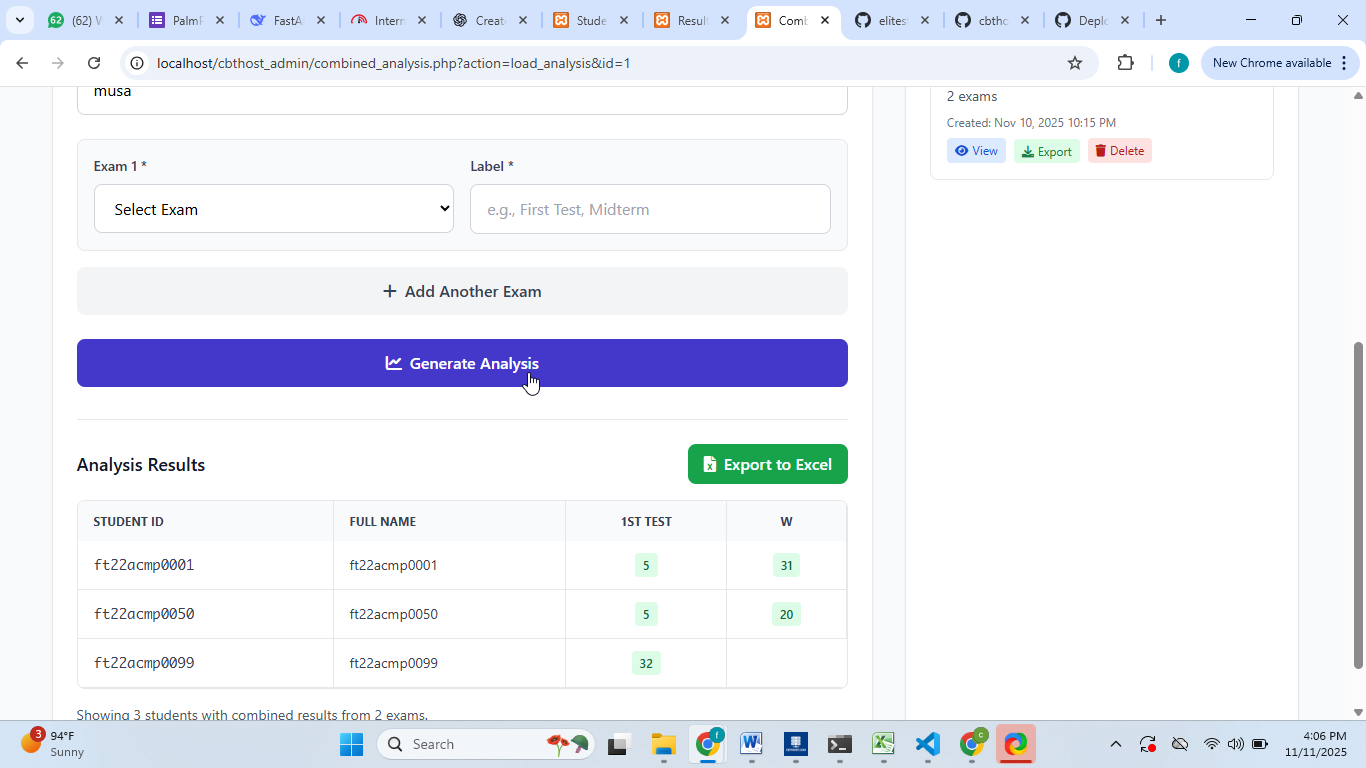Click the chart icon on Generate Analysis
Screen dimensions: 1366x768
(x=394, y=363)
